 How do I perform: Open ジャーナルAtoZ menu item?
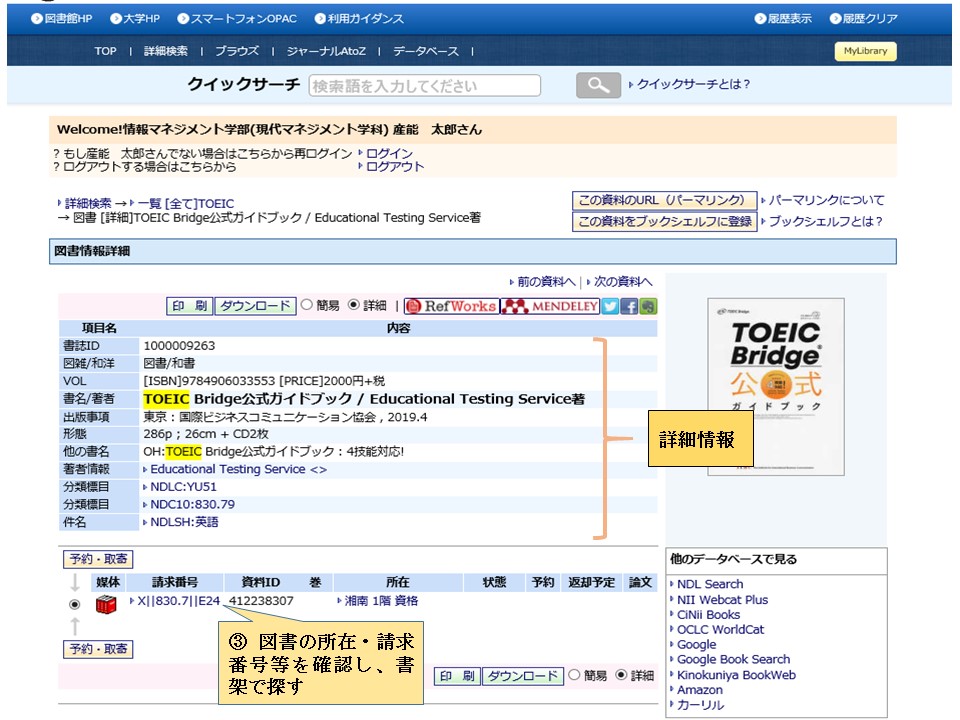click(x=326, y=51)
